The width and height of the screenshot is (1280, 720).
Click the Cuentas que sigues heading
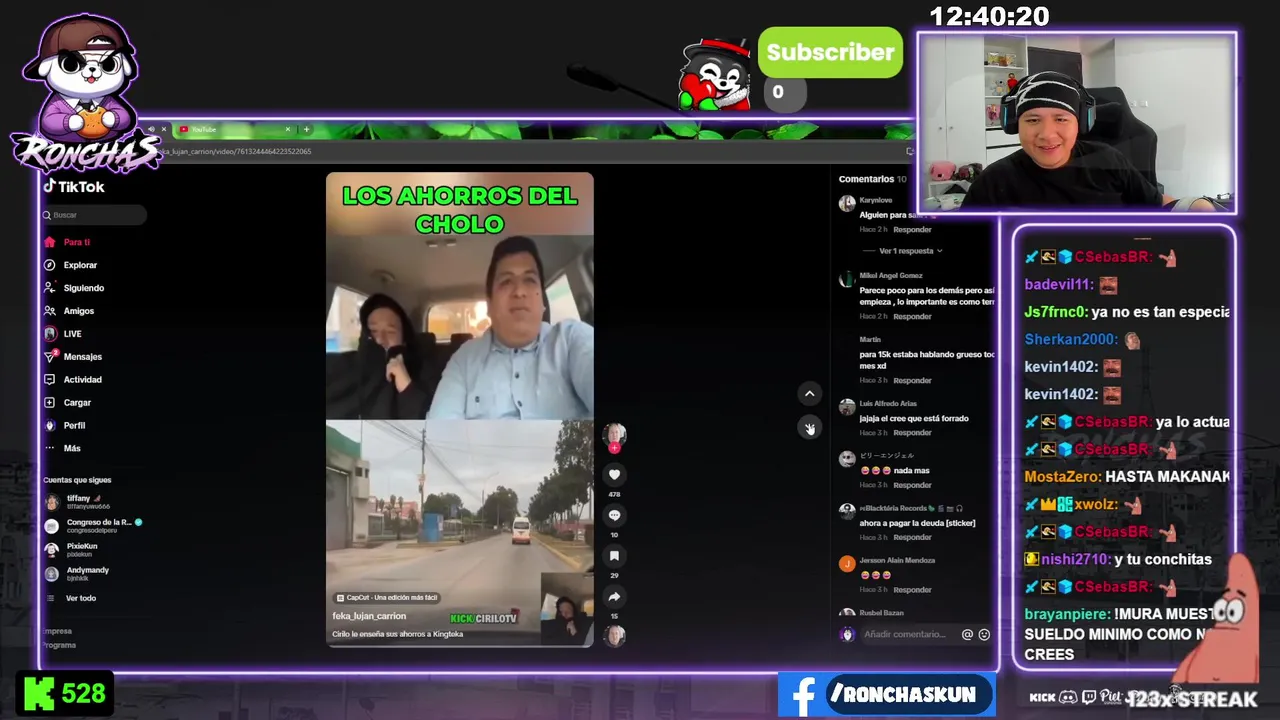click(x=77, y=480)
